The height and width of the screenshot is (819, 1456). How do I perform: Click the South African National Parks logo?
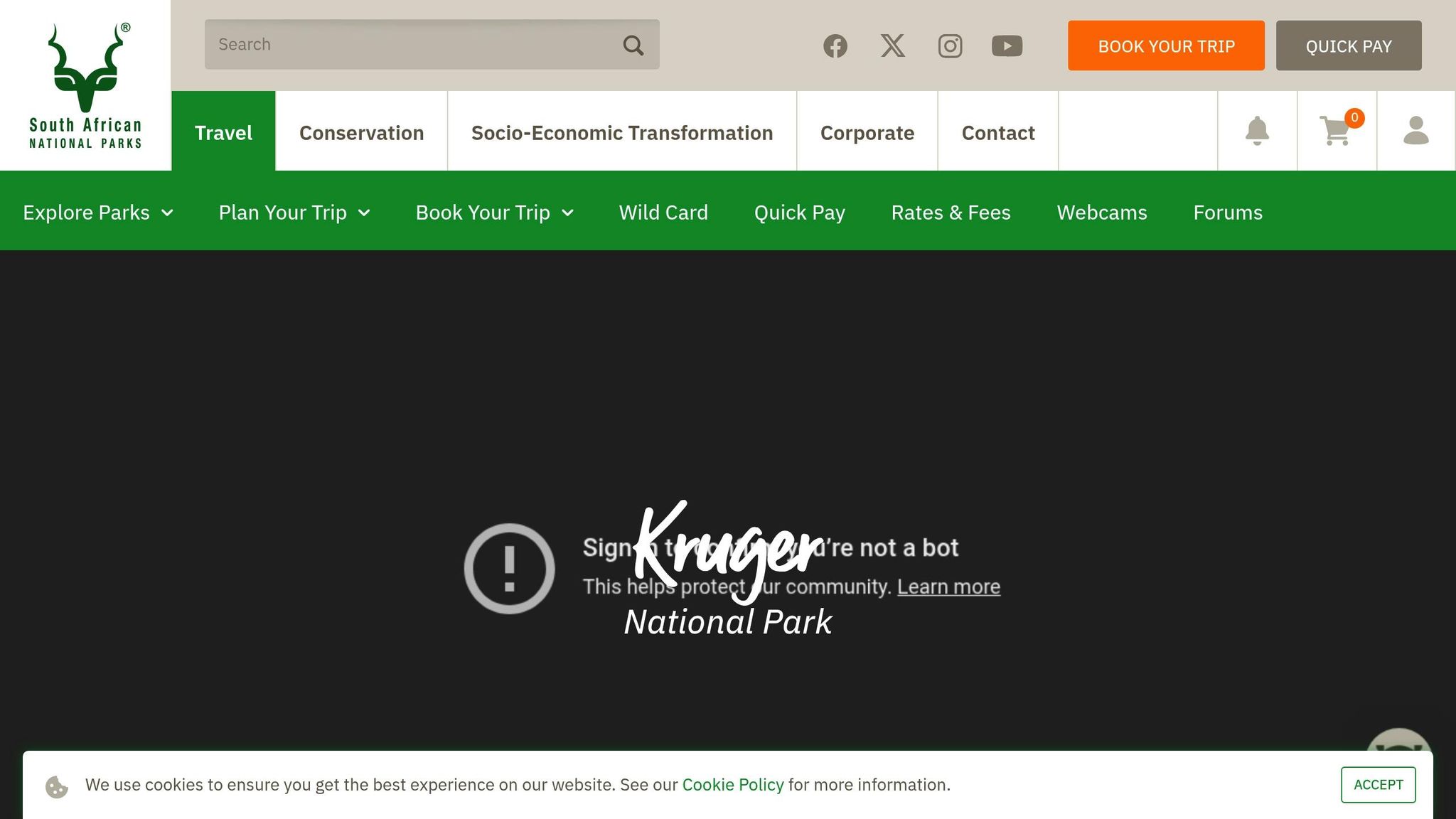(85, 85)
